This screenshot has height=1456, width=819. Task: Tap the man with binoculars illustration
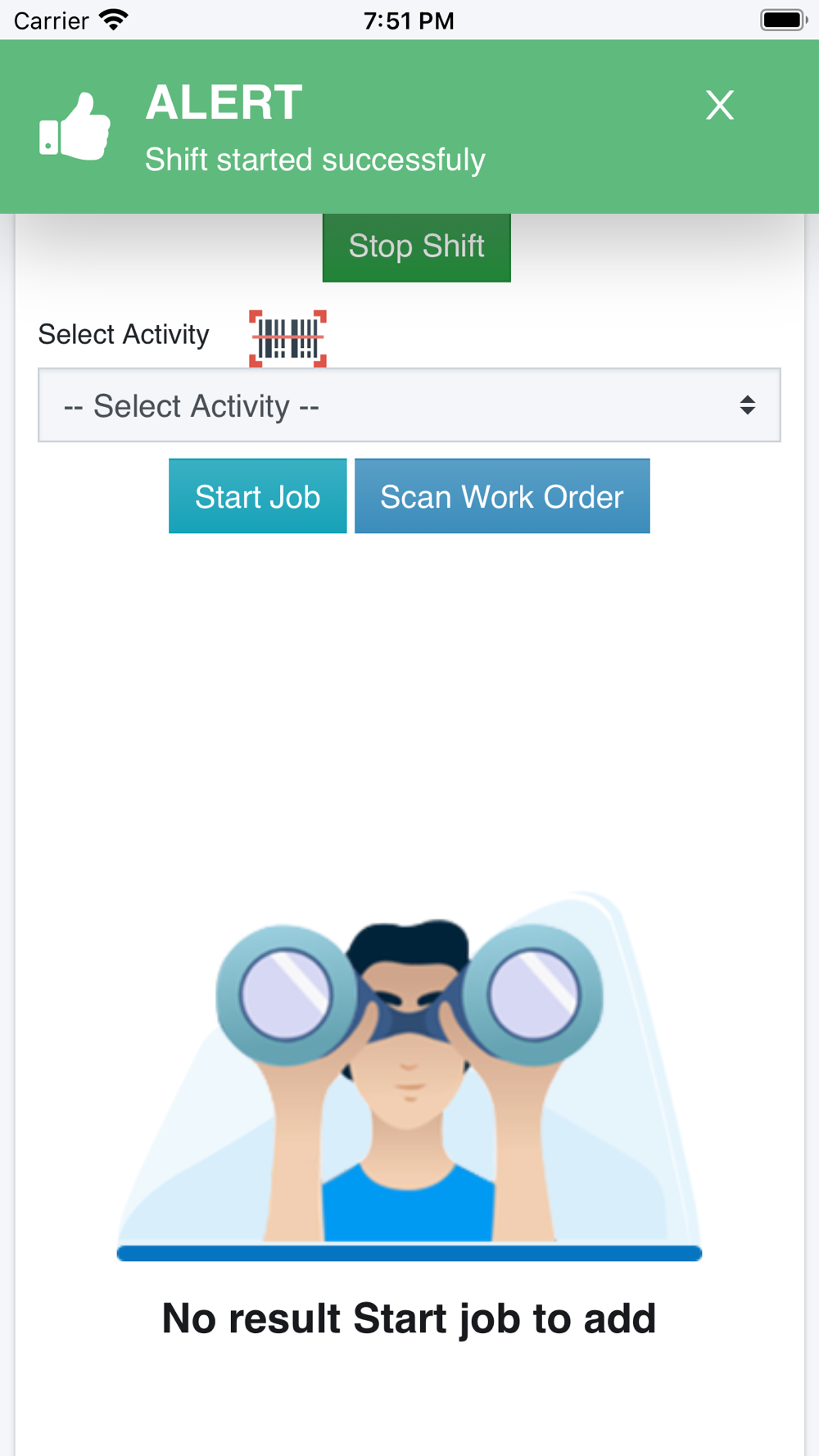pos(409,1068)
